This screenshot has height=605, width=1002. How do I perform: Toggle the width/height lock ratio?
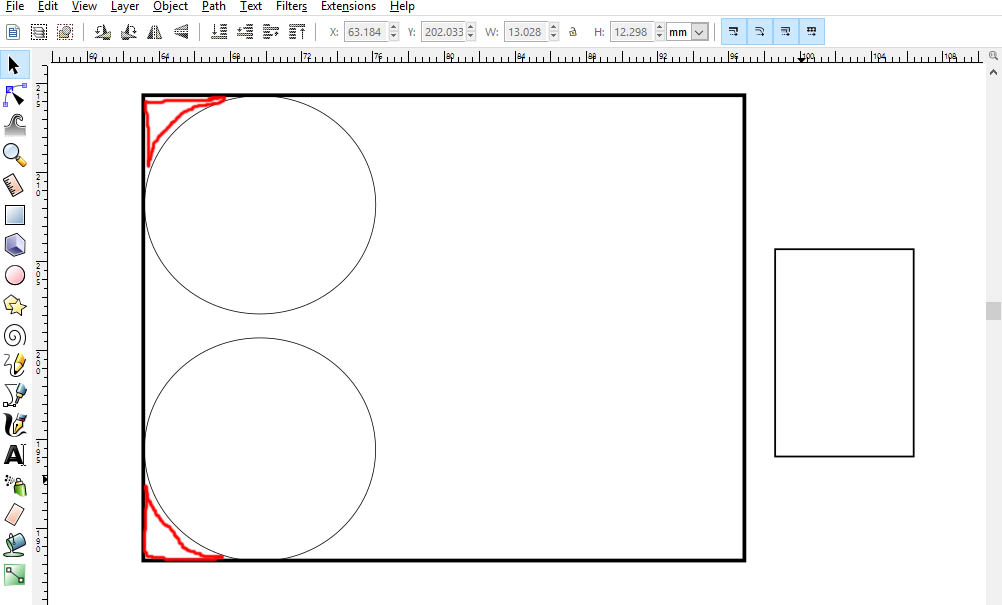pyautogui.click(x=573, y=32)
